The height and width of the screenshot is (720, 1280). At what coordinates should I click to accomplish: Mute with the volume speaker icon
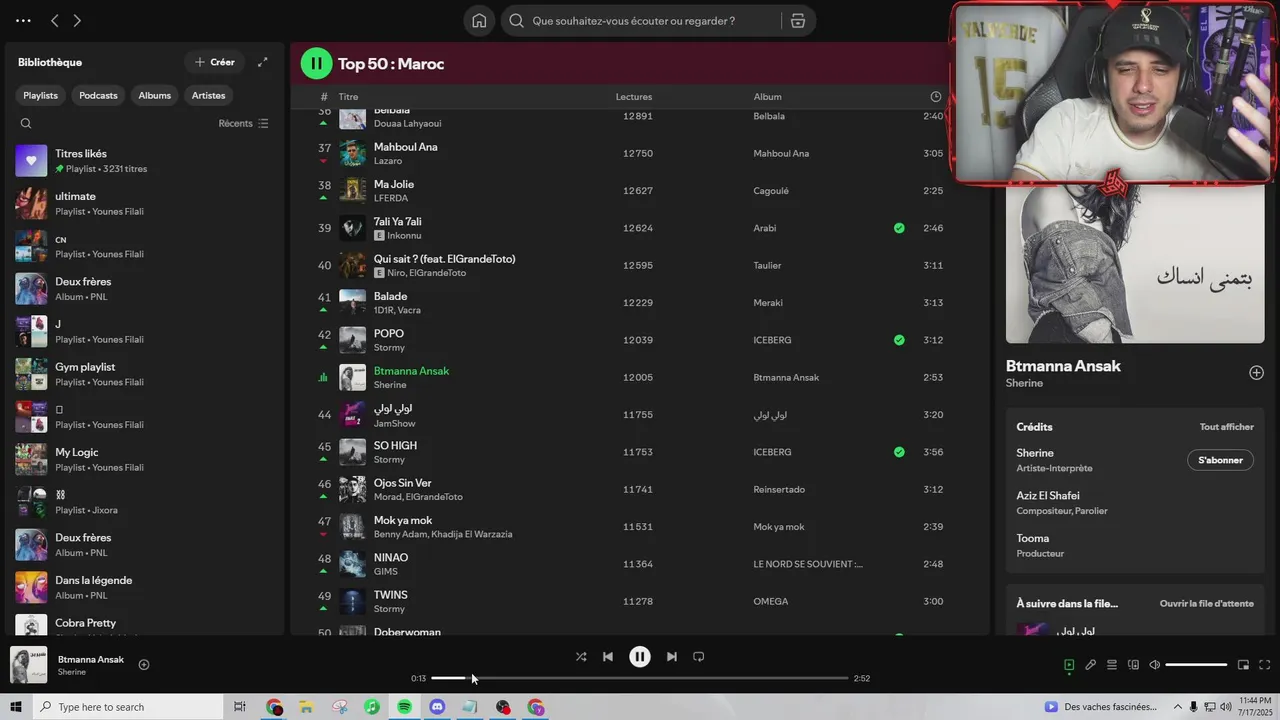click(1154, 665)
